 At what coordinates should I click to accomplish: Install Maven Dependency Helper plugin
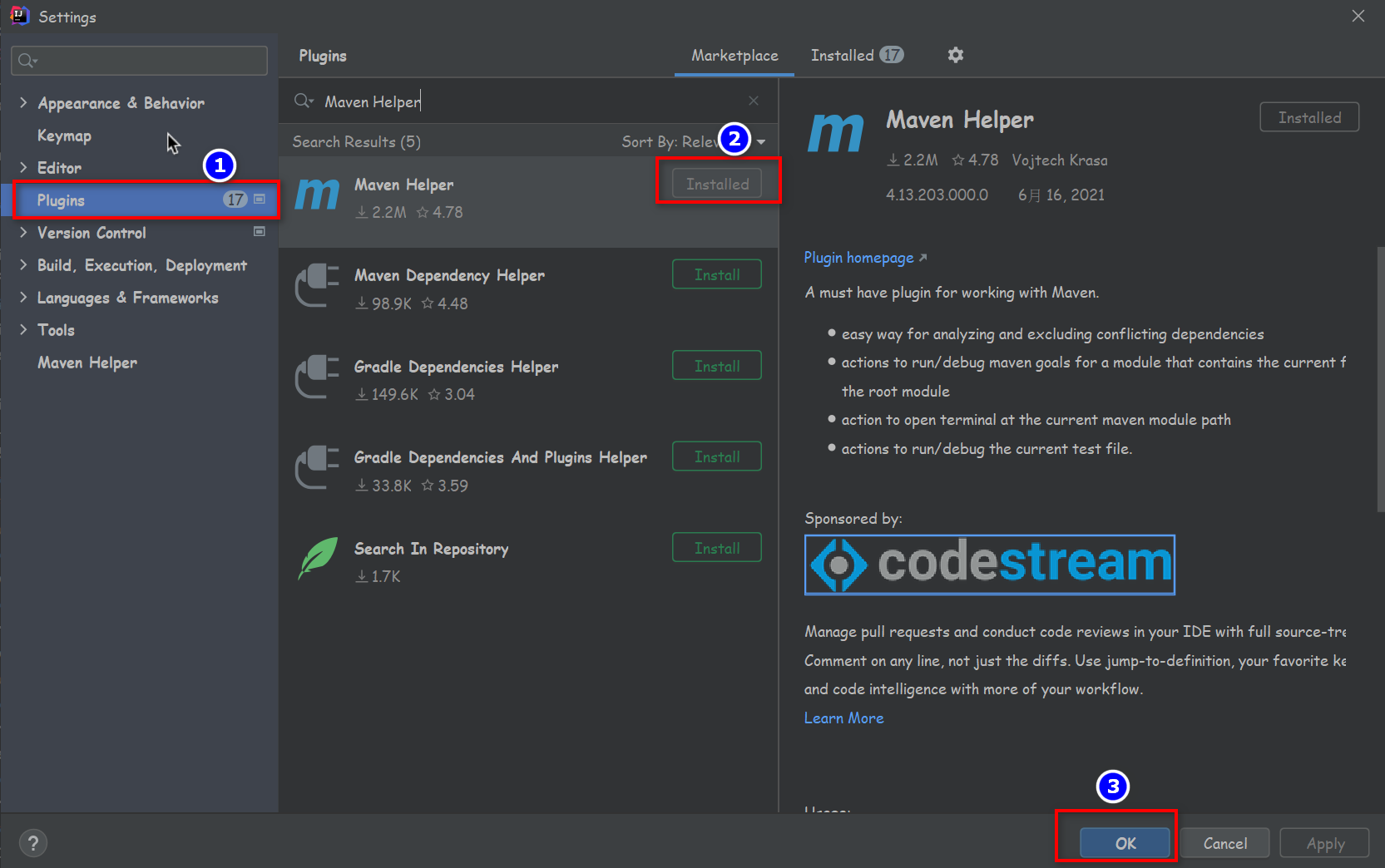coord(717,274)
